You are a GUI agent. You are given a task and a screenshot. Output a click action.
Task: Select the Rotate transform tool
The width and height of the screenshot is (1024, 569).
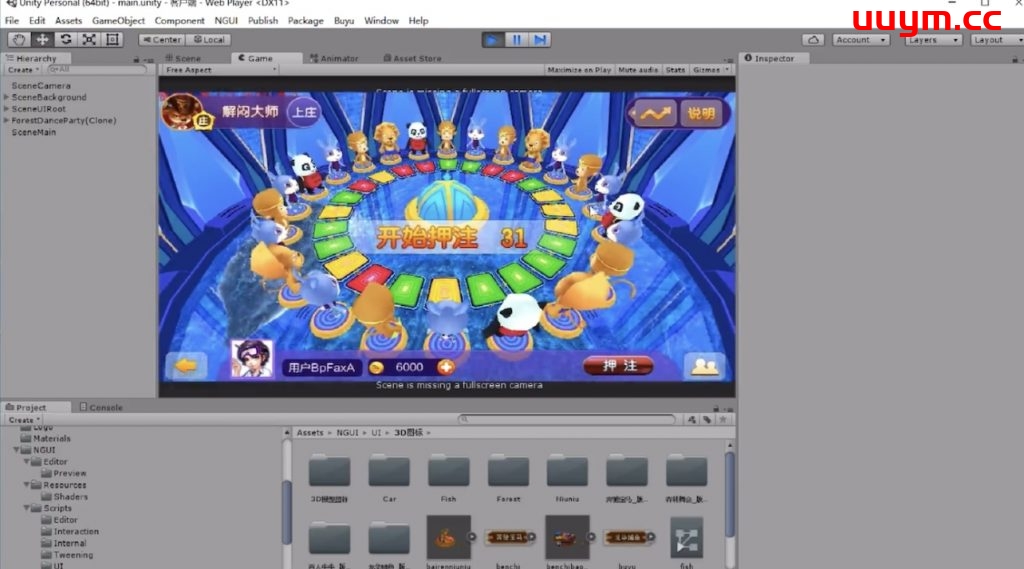pos(66,40)
